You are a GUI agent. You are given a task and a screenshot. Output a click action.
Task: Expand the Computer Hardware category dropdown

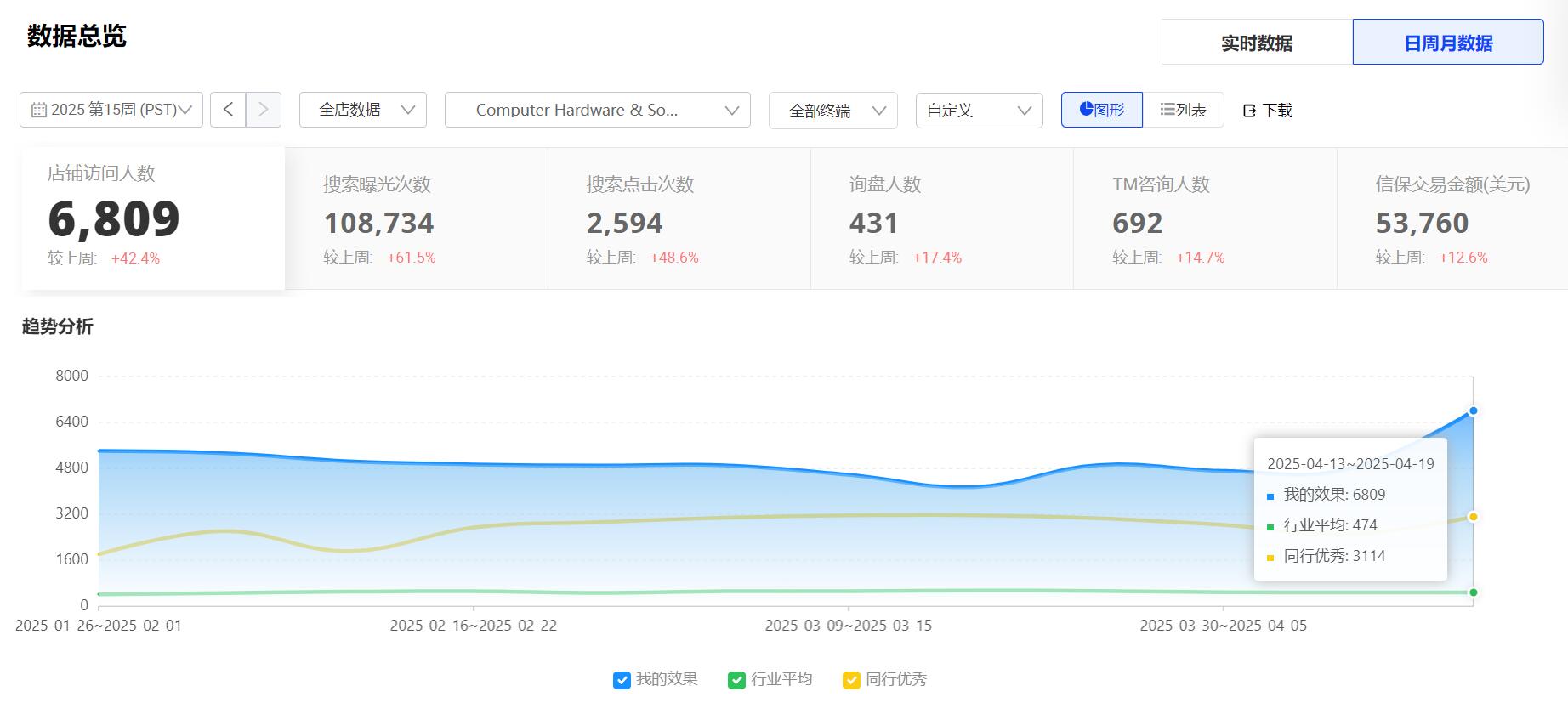[x=597, y=110]
